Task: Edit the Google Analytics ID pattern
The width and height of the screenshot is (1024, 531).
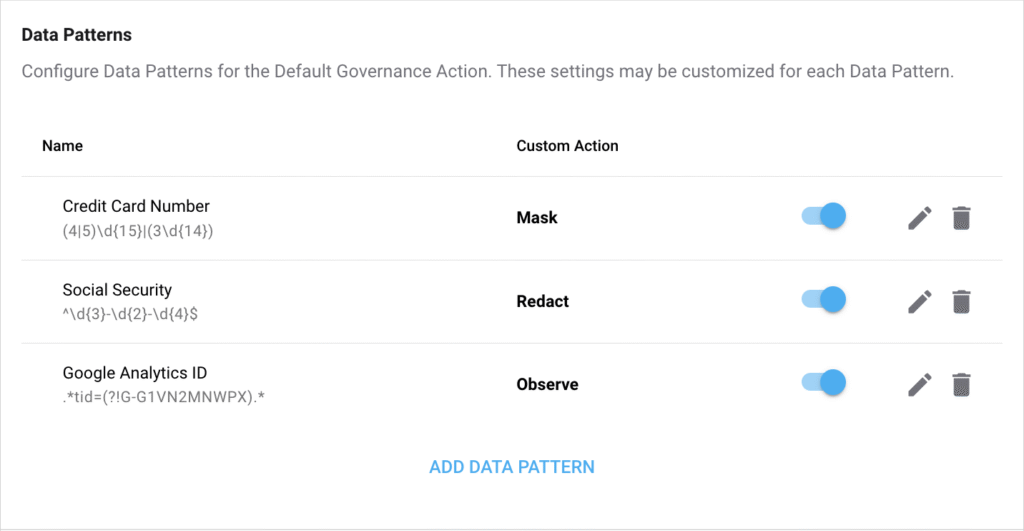Action: (920, 383)
